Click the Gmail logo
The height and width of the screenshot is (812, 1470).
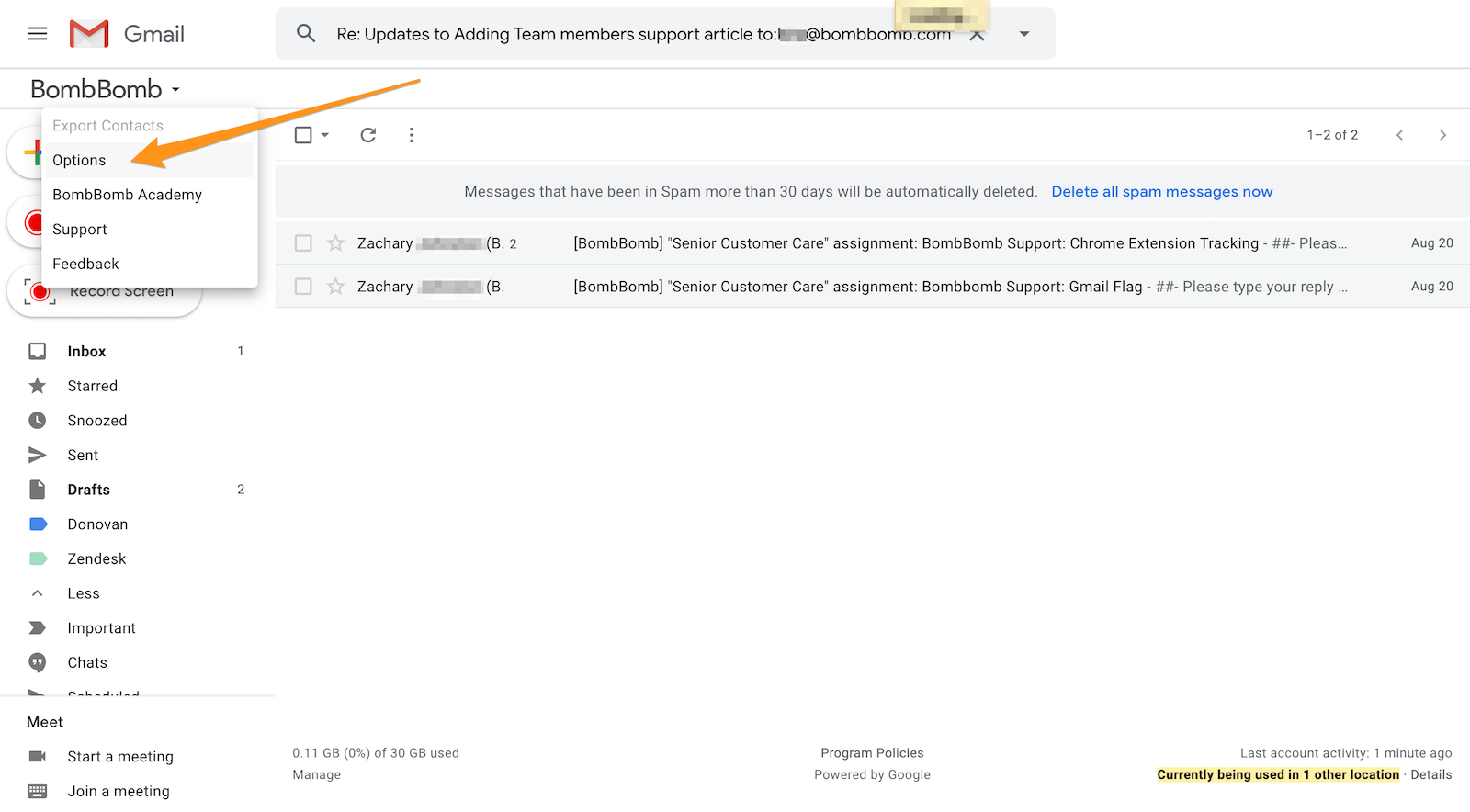pyautogui.click(x=128, y=34)
